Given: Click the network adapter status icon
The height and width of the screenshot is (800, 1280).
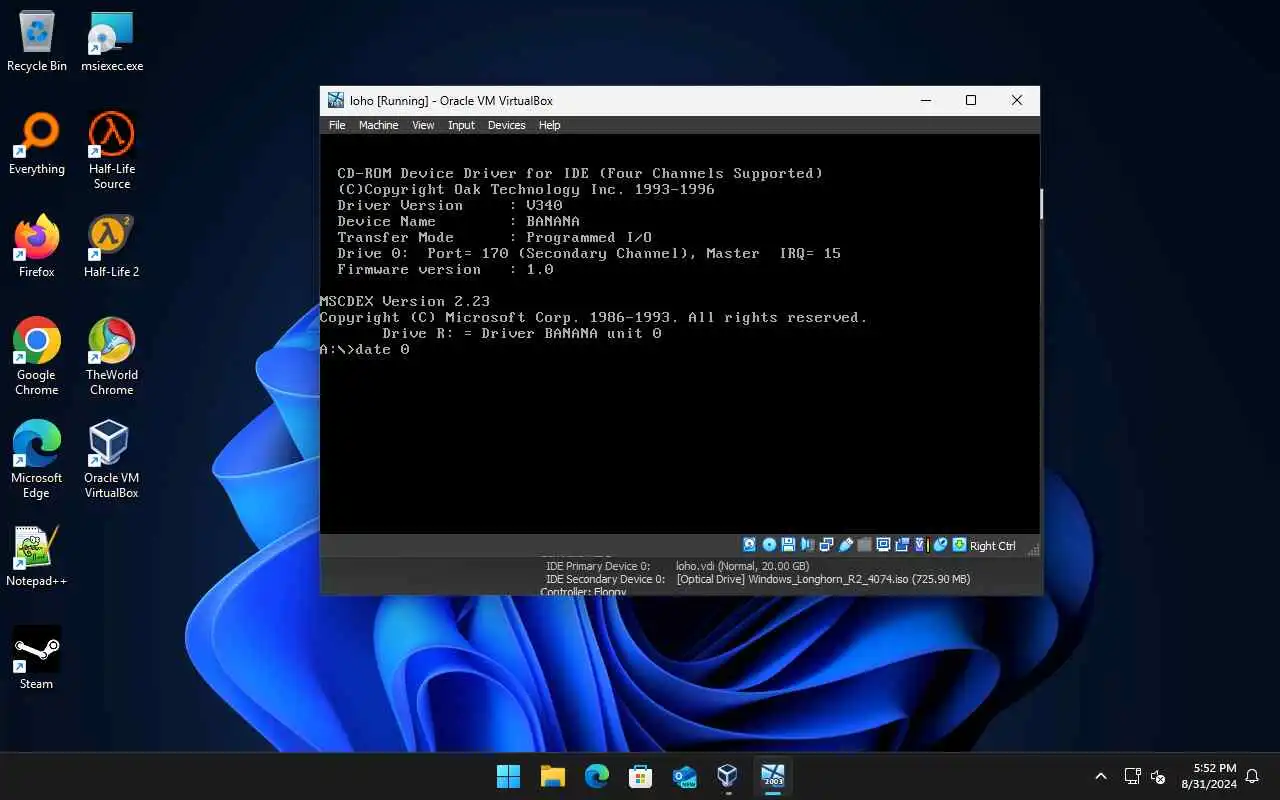Looking at the screenshot, I should 826,545.
